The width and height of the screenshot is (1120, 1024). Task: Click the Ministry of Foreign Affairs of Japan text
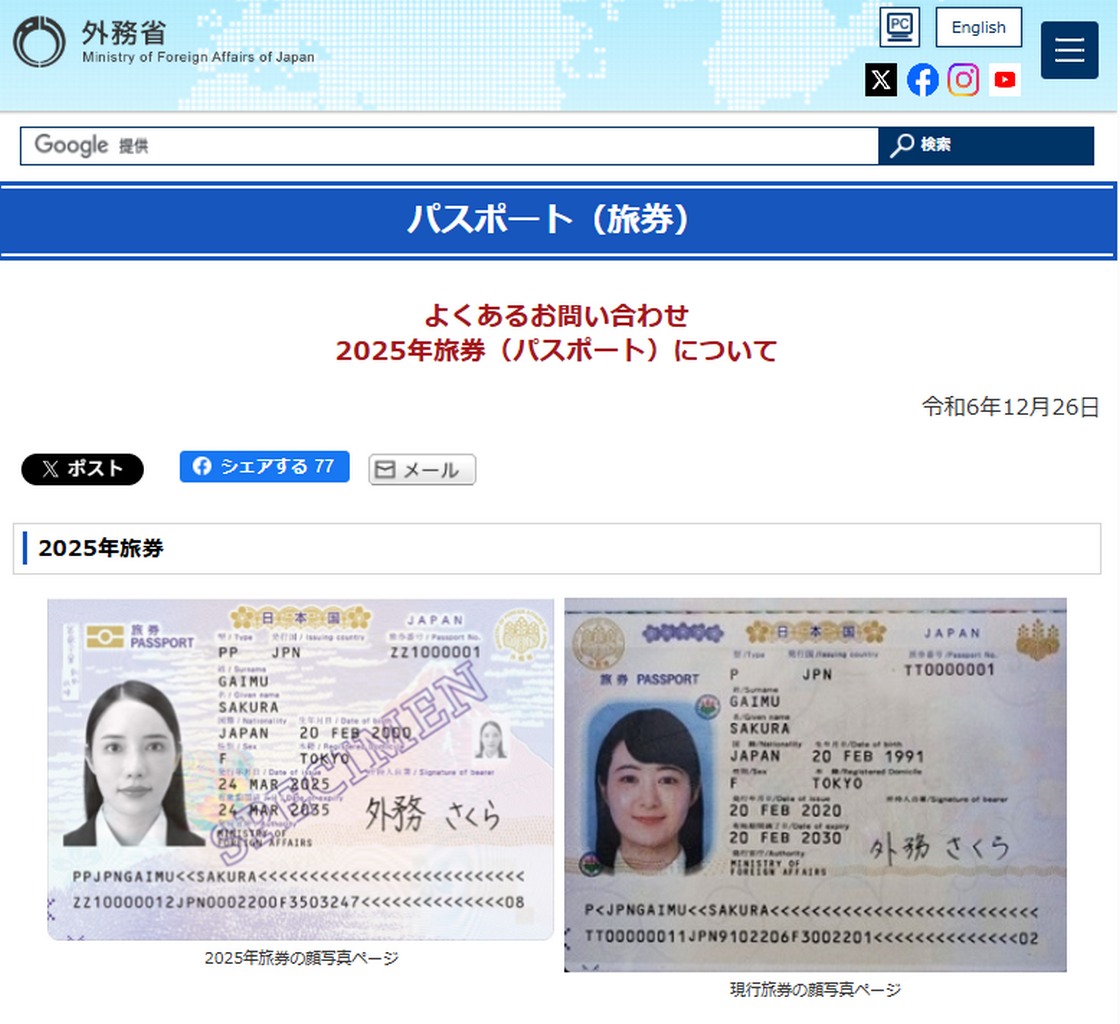[x=198, y=57]
